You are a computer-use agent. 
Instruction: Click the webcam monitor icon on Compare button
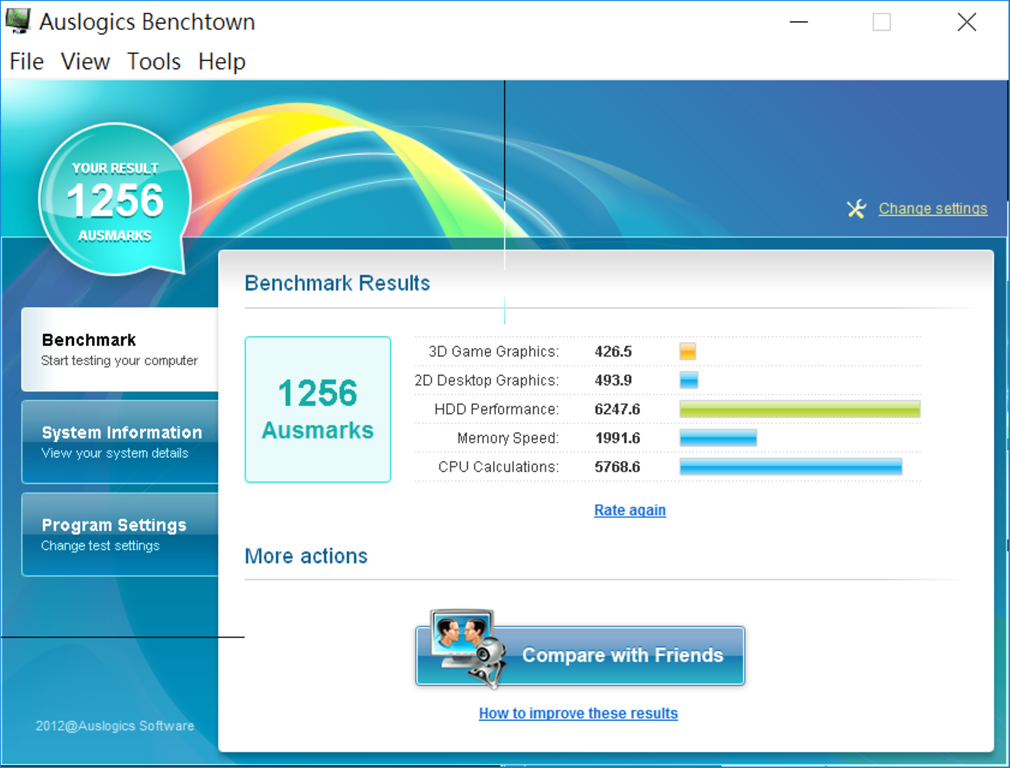click(x=467, y=648)
